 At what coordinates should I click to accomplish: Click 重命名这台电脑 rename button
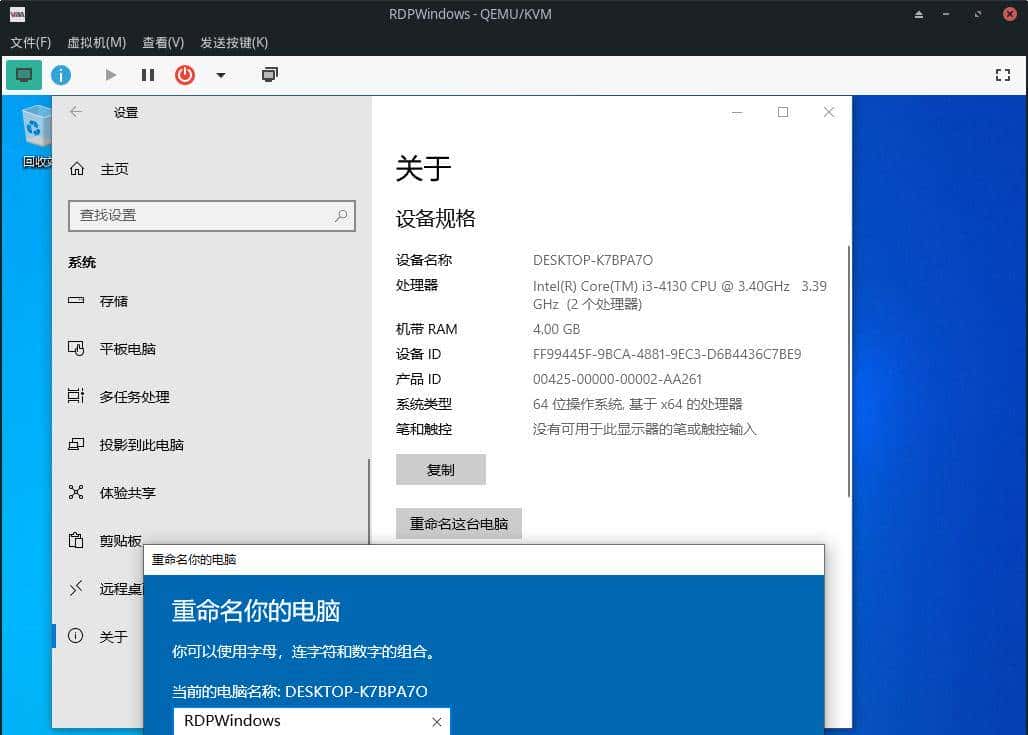(x=459, y=523)
